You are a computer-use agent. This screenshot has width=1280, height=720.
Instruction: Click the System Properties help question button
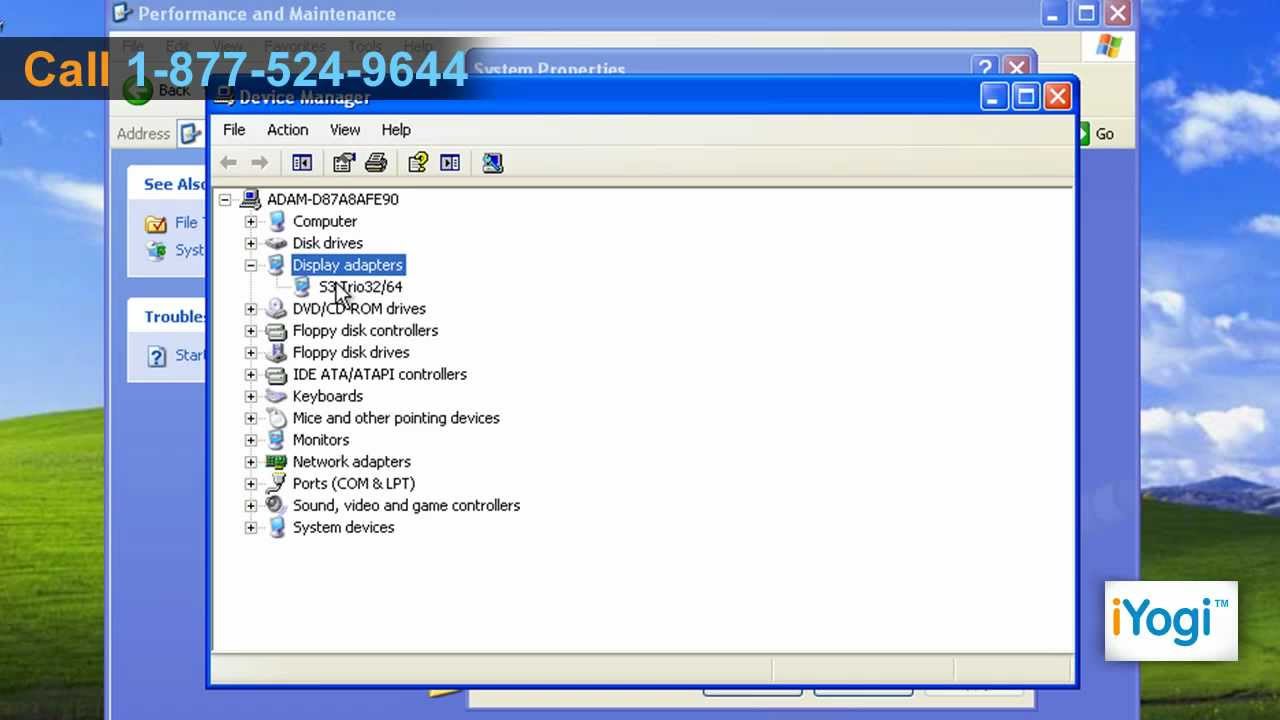(985, 67)
